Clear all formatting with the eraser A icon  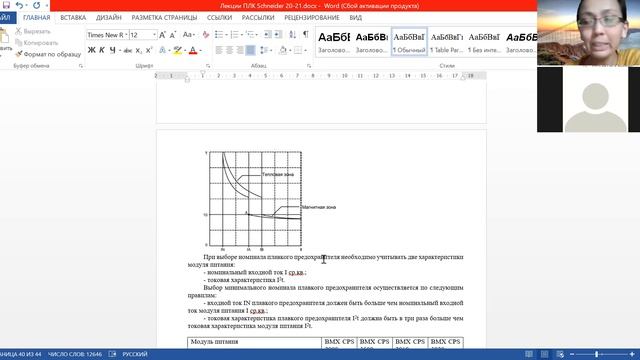point(206,35)
